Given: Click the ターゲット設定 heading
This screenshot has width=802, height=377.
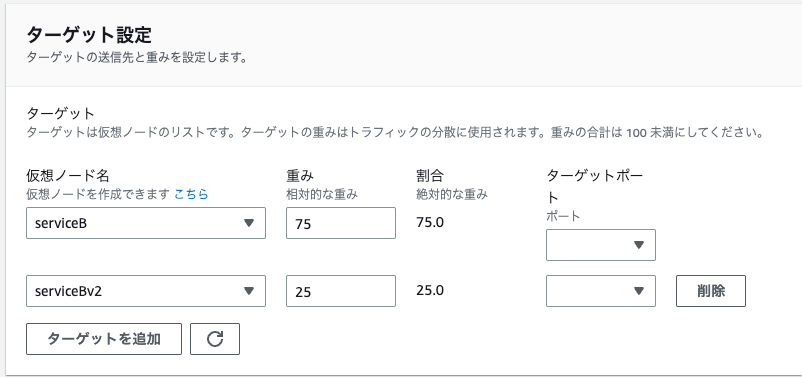Looking at the screenshot, I should (x=89, y=35).
